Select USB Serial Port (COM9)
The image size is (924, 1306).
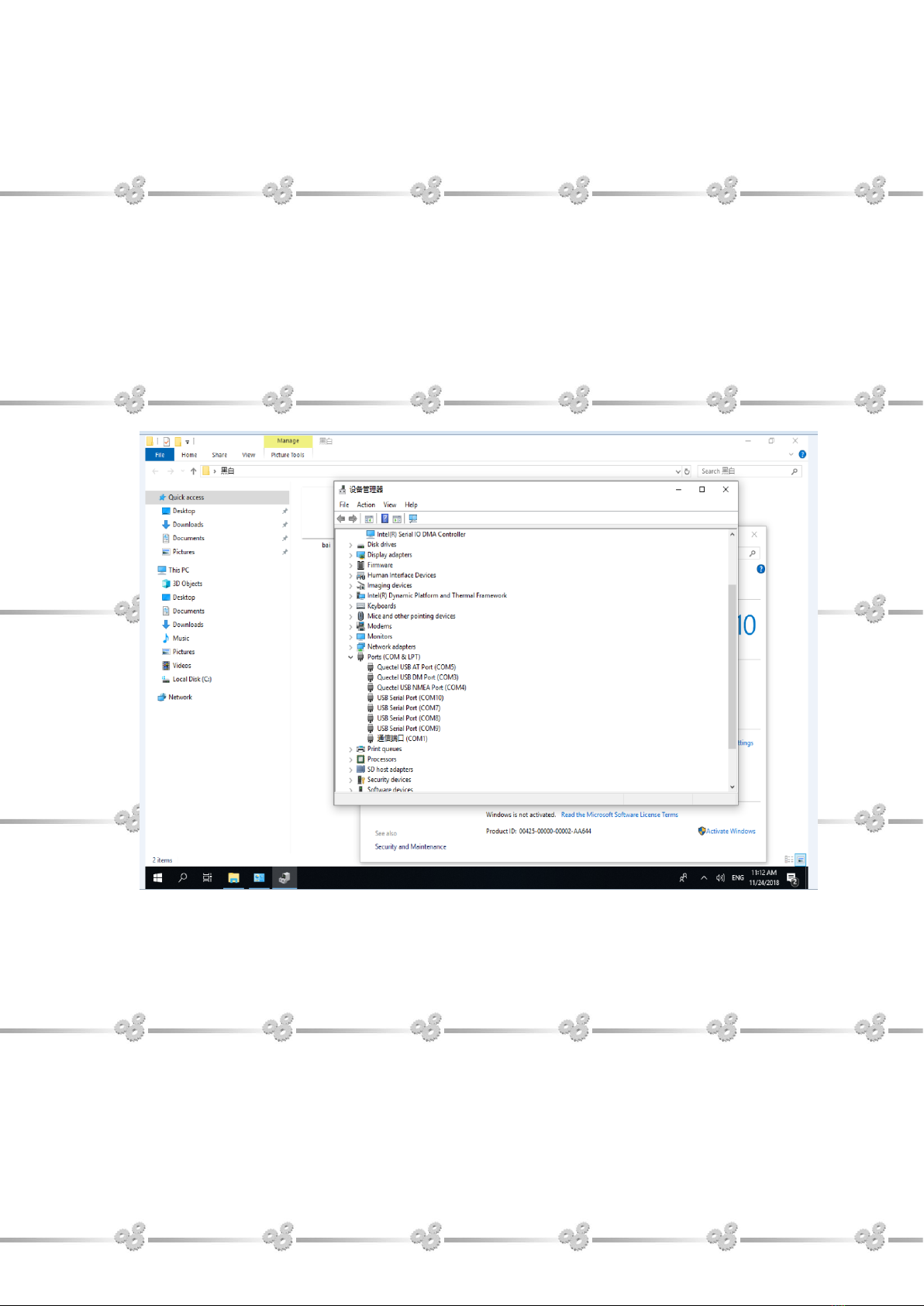coord(409,729)
